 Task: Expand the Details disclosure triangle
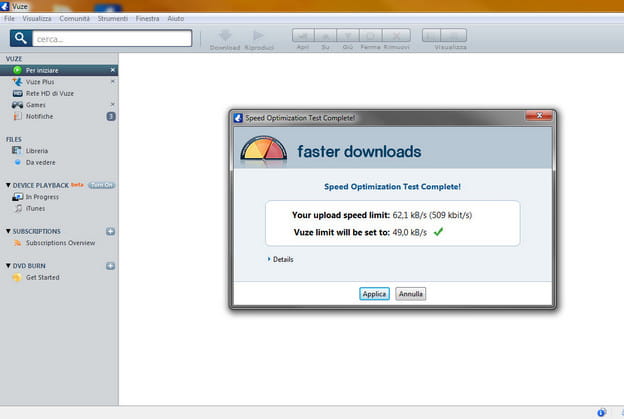click(x=269, y=259)
